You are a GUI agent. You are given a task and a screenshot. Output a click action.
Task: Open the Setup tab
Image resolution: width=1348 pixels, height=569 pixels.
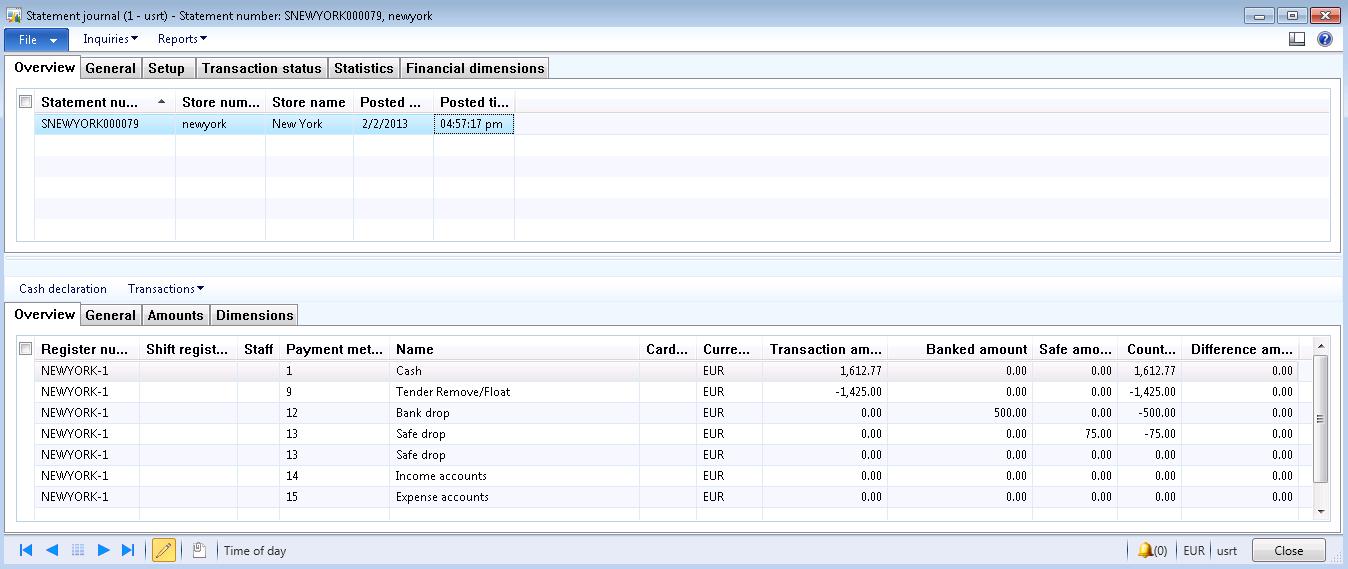(x=166, y=68)
